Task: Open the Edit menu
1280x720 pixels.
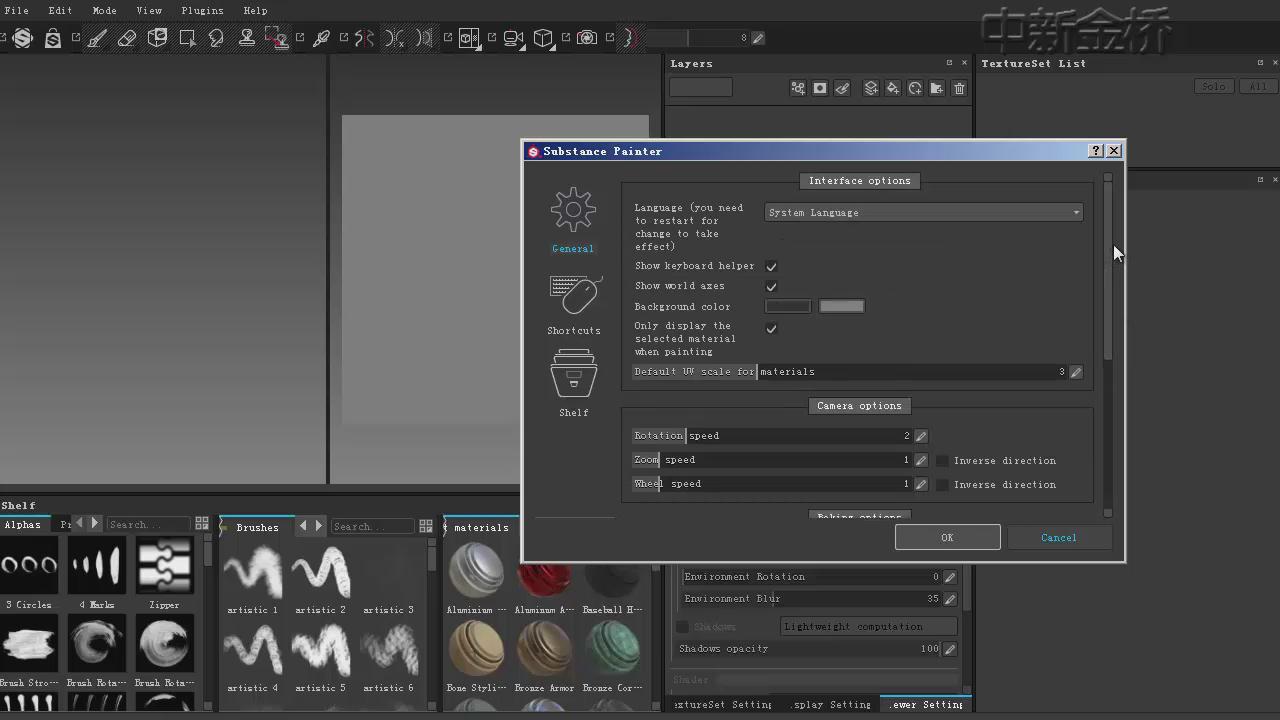Action: (x=60, y=10)
